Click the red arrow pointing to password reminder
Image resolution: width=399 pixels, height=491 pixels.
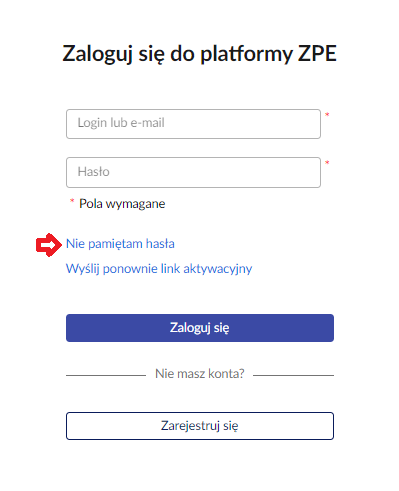click(x=49, y=245)
